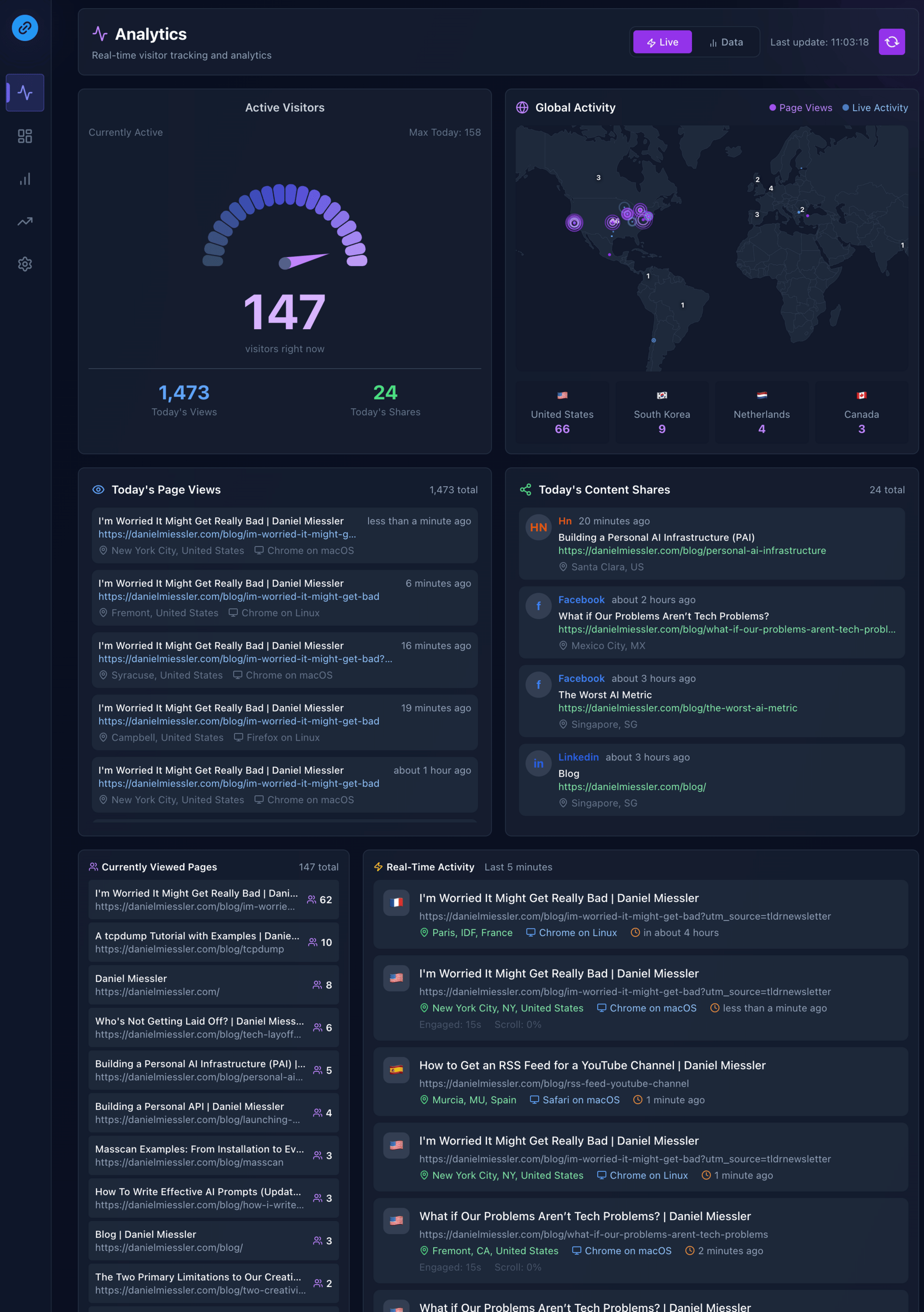Toggle Live Activity legend on map
924x1312 pixels.
coord(874,107)
